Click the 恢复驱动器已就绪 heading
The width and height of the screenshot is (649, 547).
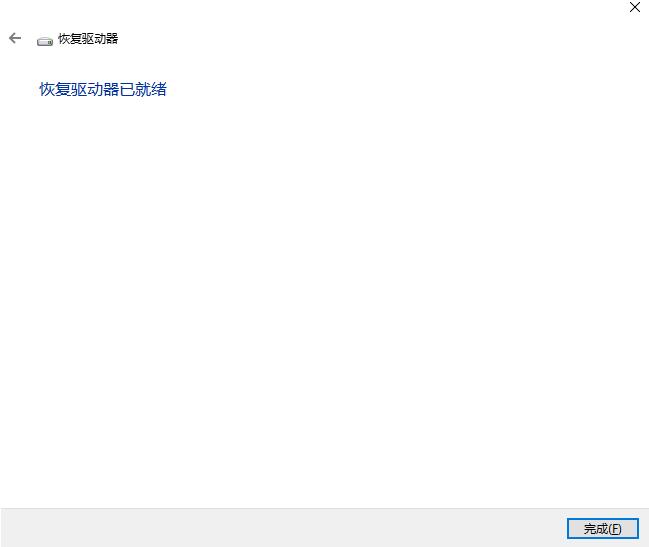[103, 89]
